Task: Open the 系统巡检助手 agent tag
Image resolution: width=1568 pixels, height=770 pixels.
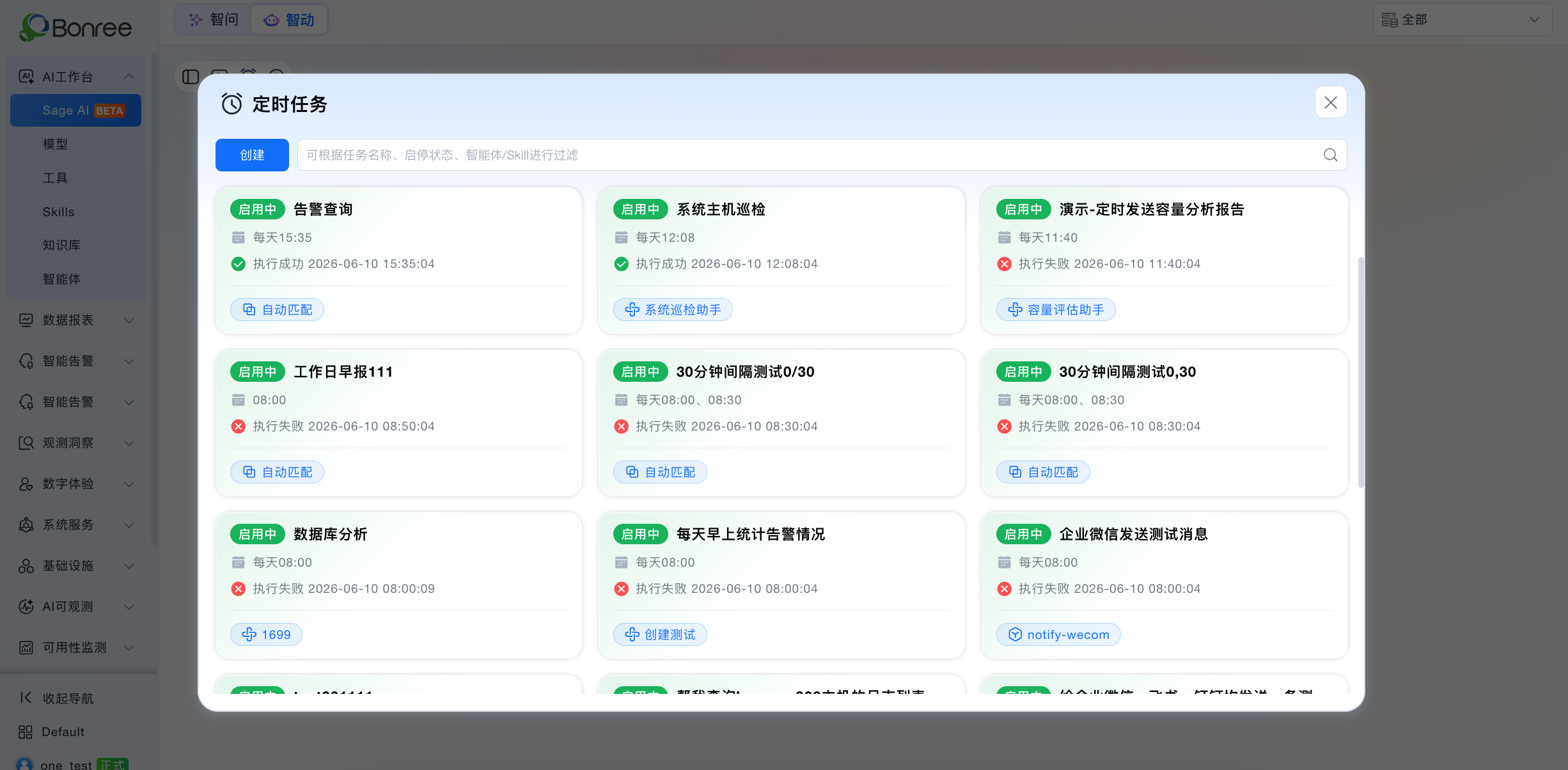Action: 673,310
